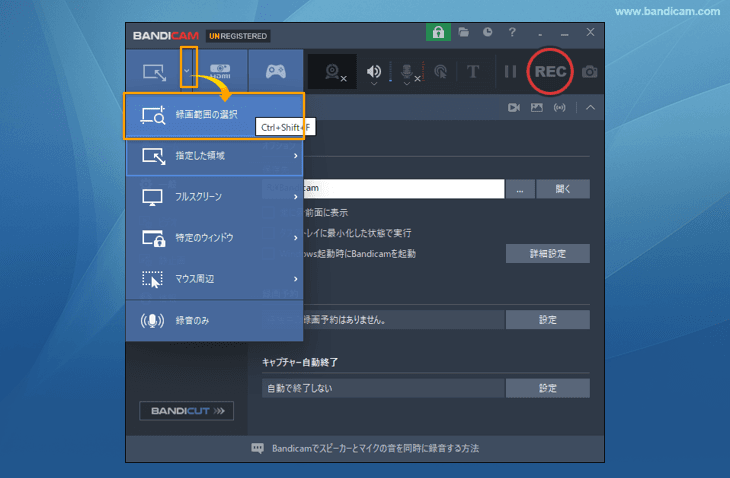The height and width of the screenshot is (478, 730).
Task: Open the BANDICUT link button
Action: pyautogui.click(x=186, y=411)
